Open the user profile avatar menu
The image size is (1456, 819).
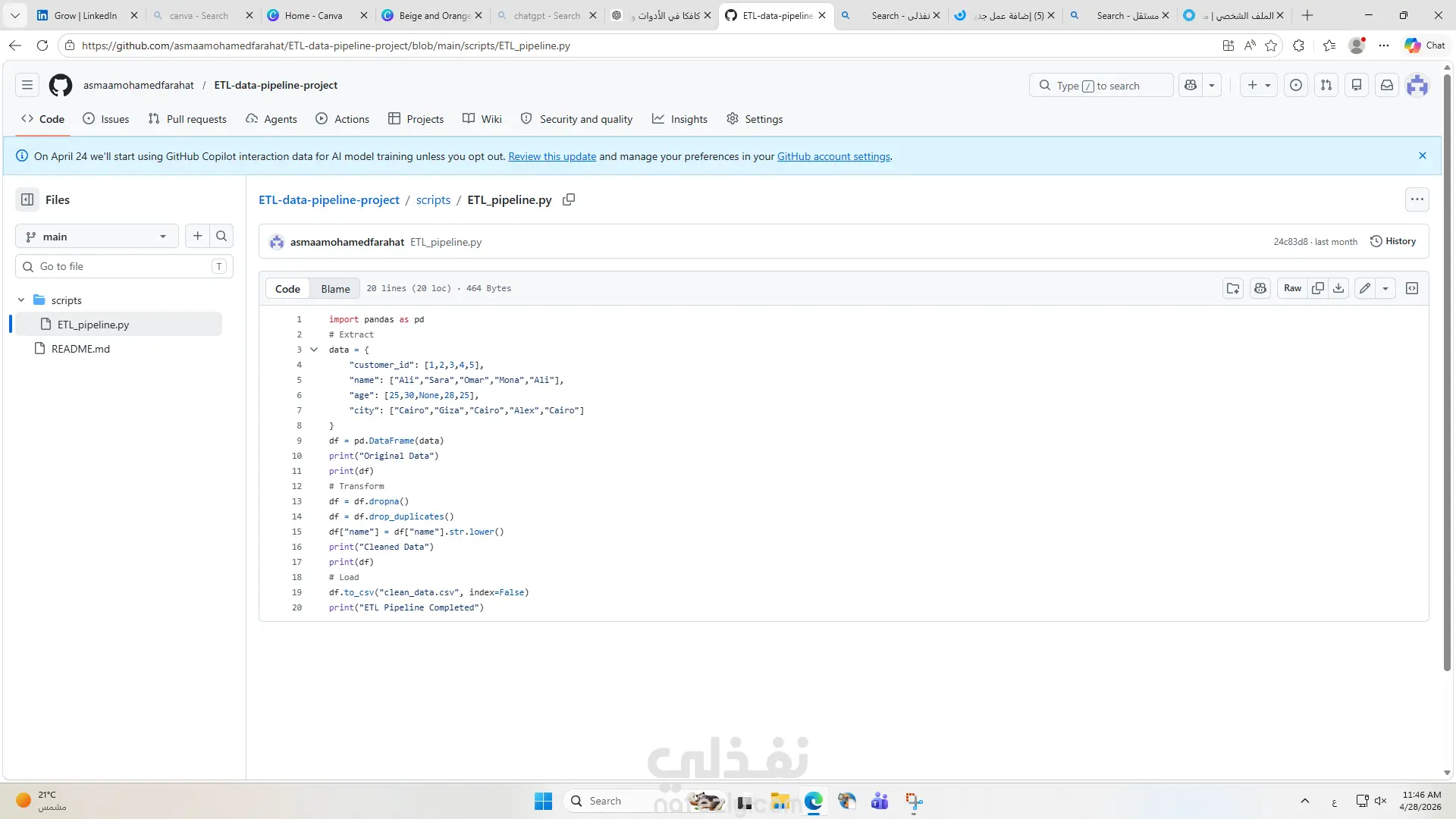click(1417, 85)
